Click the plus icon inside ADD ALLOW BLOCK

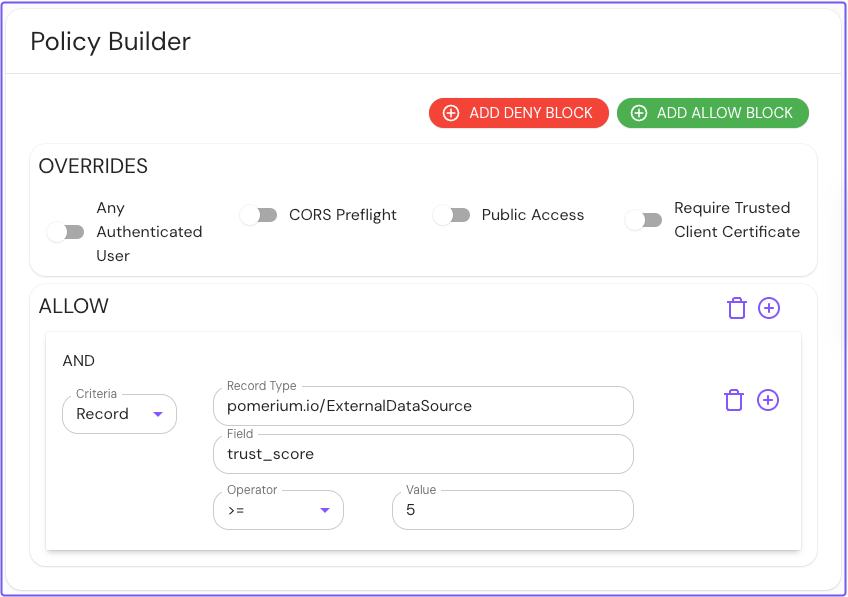click(639, 112)
